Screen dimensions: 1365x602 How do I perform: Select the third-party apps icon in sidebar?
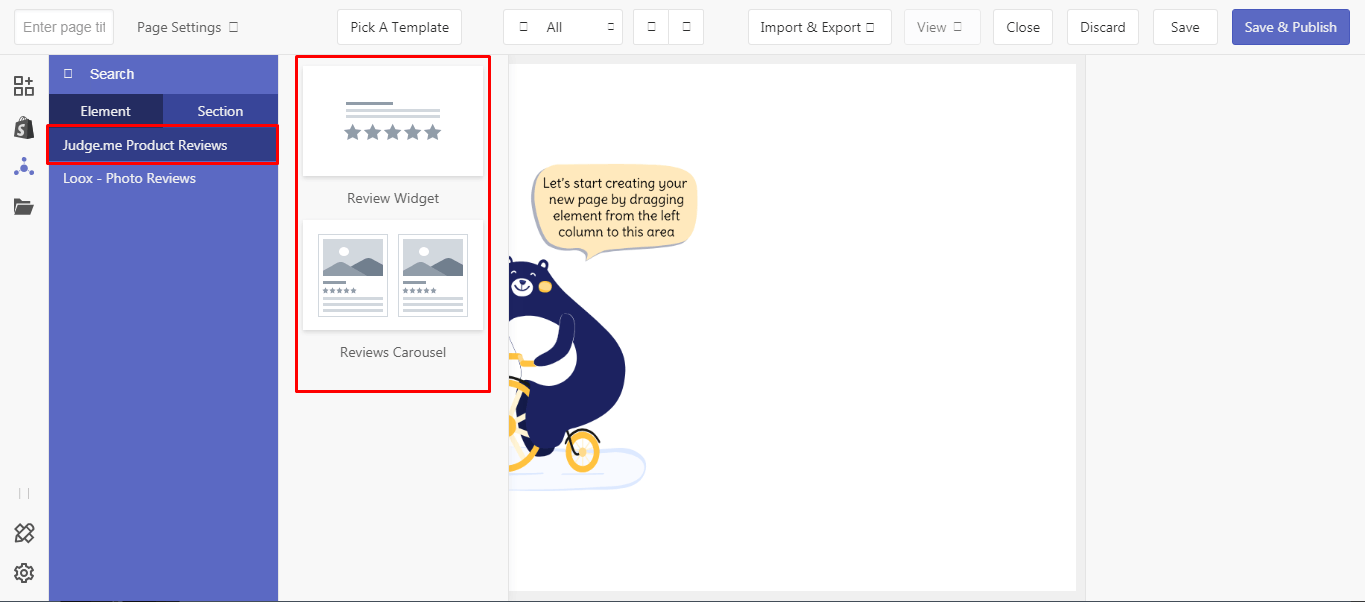pos(24,167)
